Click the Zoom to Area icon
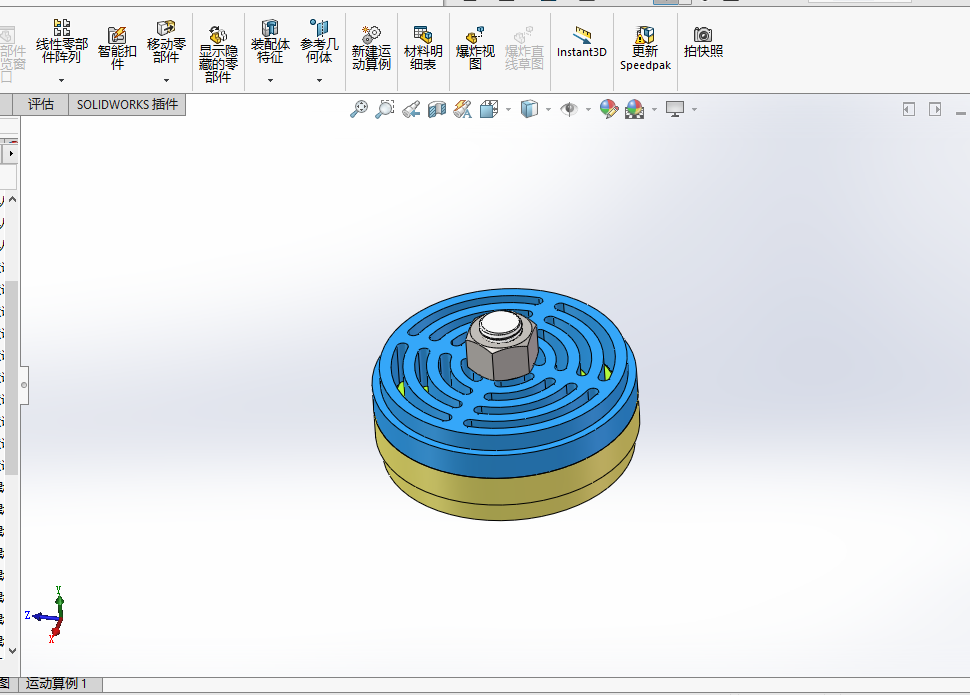 [385, 110]
